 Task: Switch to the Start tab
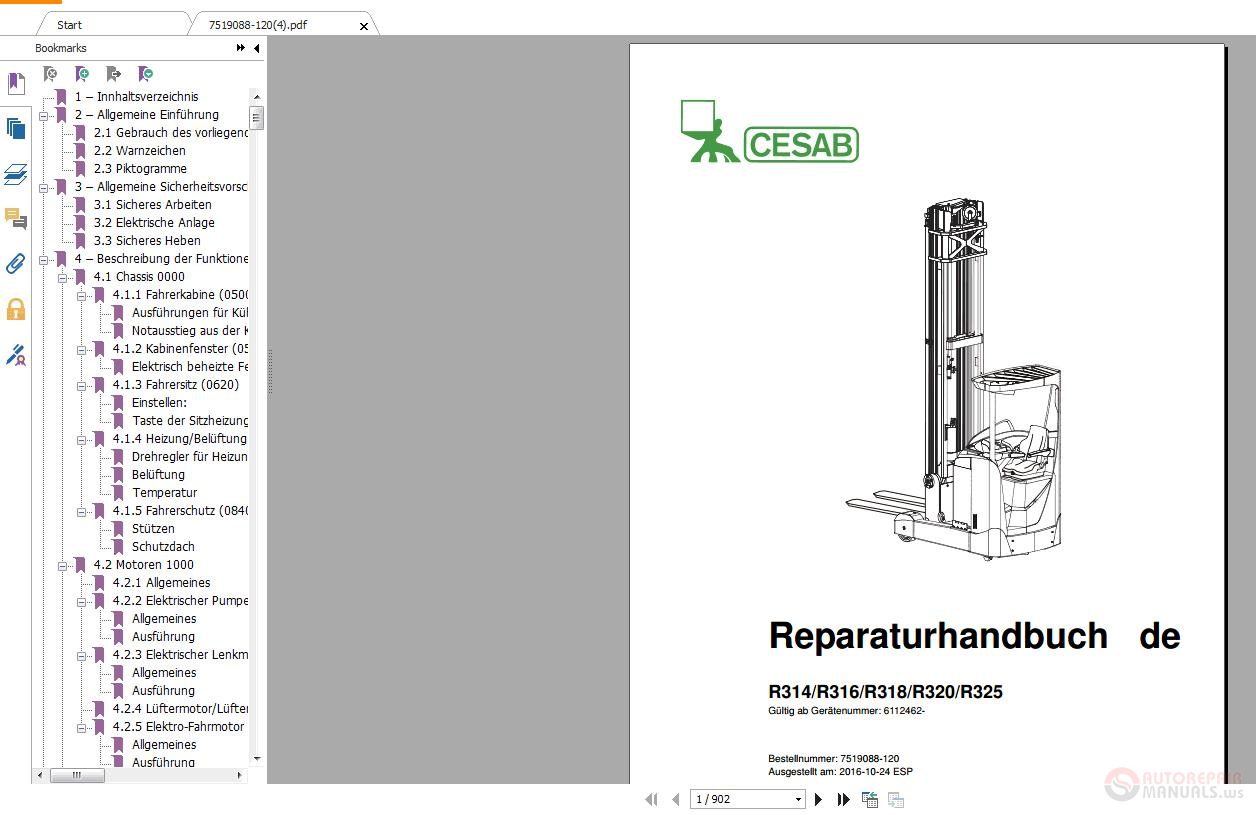(69, 25)
